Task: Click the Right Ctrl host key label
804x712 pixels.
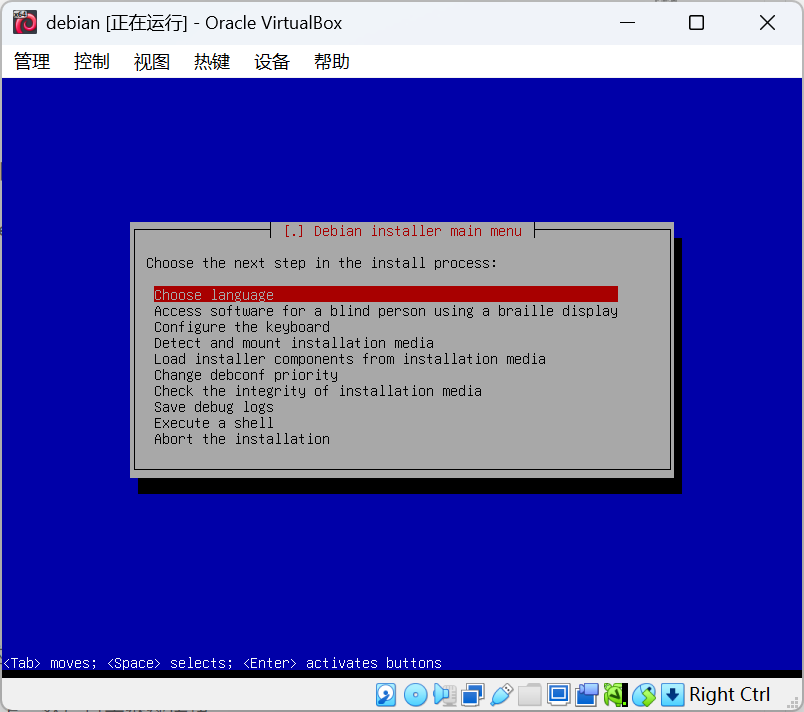Action: click(730, 695)
